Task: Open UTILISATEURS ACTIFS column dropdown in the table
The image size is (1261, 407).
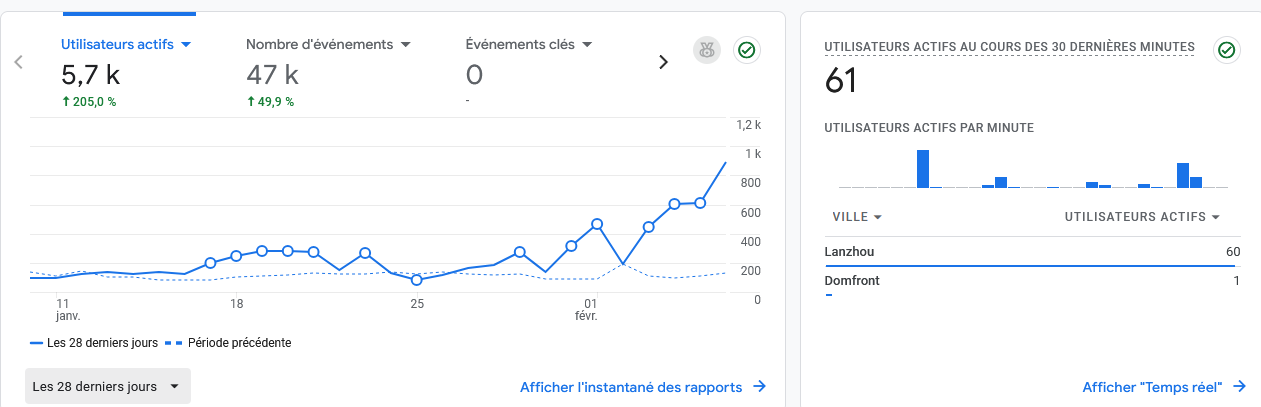Action: [1142, 217]
